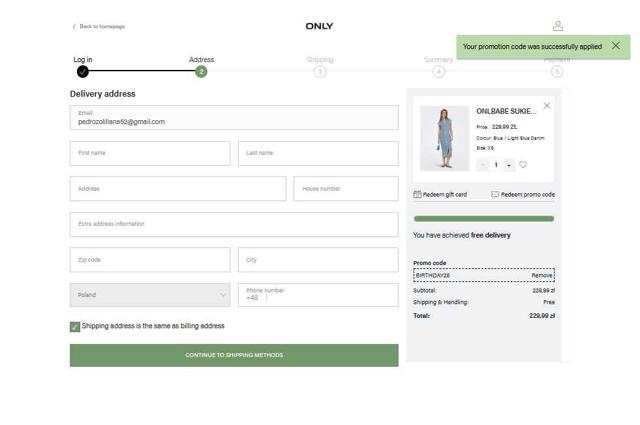Click the Shipping & Handling Free value
This screenshot has height=425, width=640.
(x=549, y=302)
